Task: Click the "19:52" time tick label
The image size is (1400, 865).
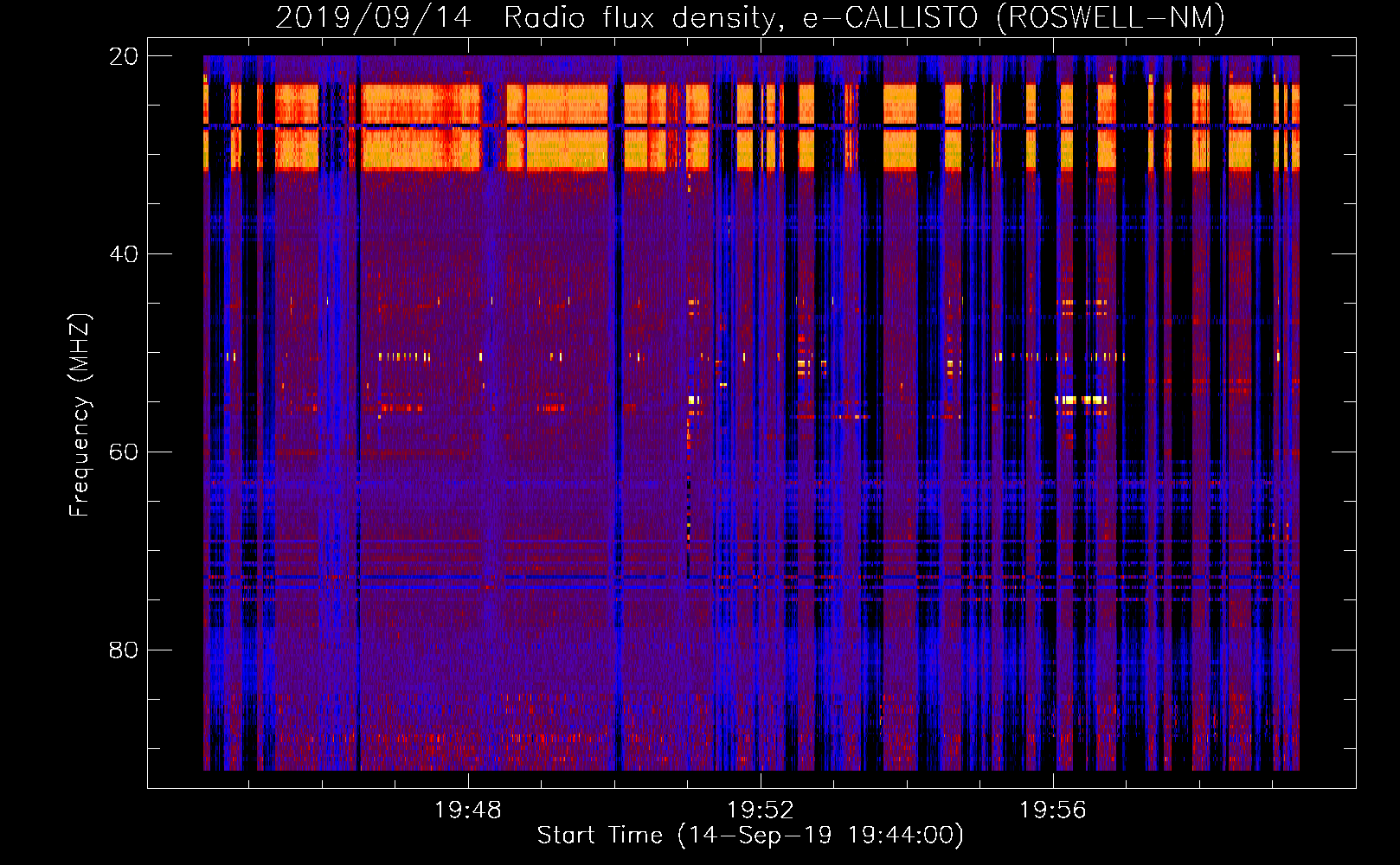Action: (760, 810)
